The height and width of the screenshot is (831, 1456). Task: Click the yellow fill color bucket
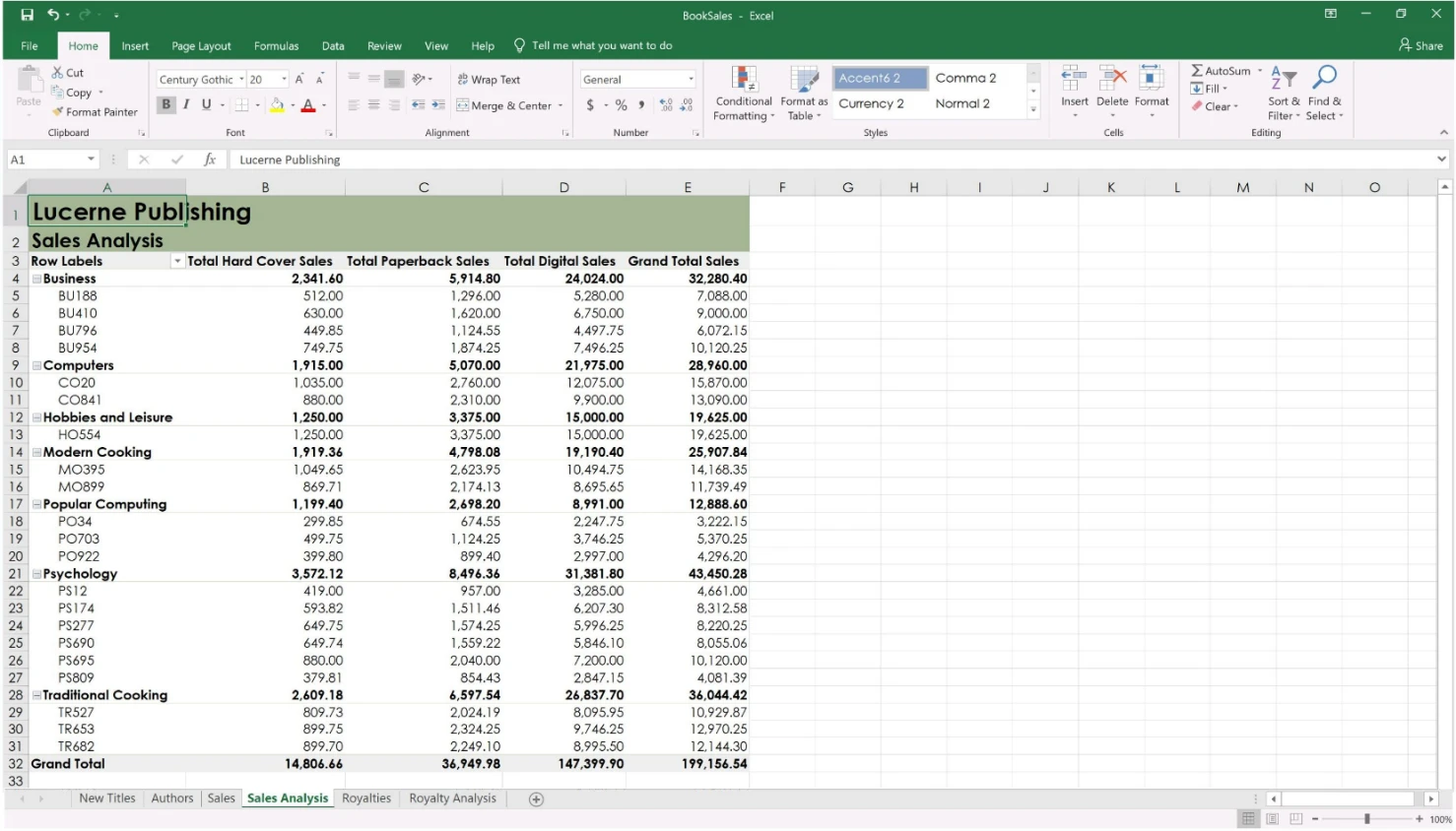277,105
